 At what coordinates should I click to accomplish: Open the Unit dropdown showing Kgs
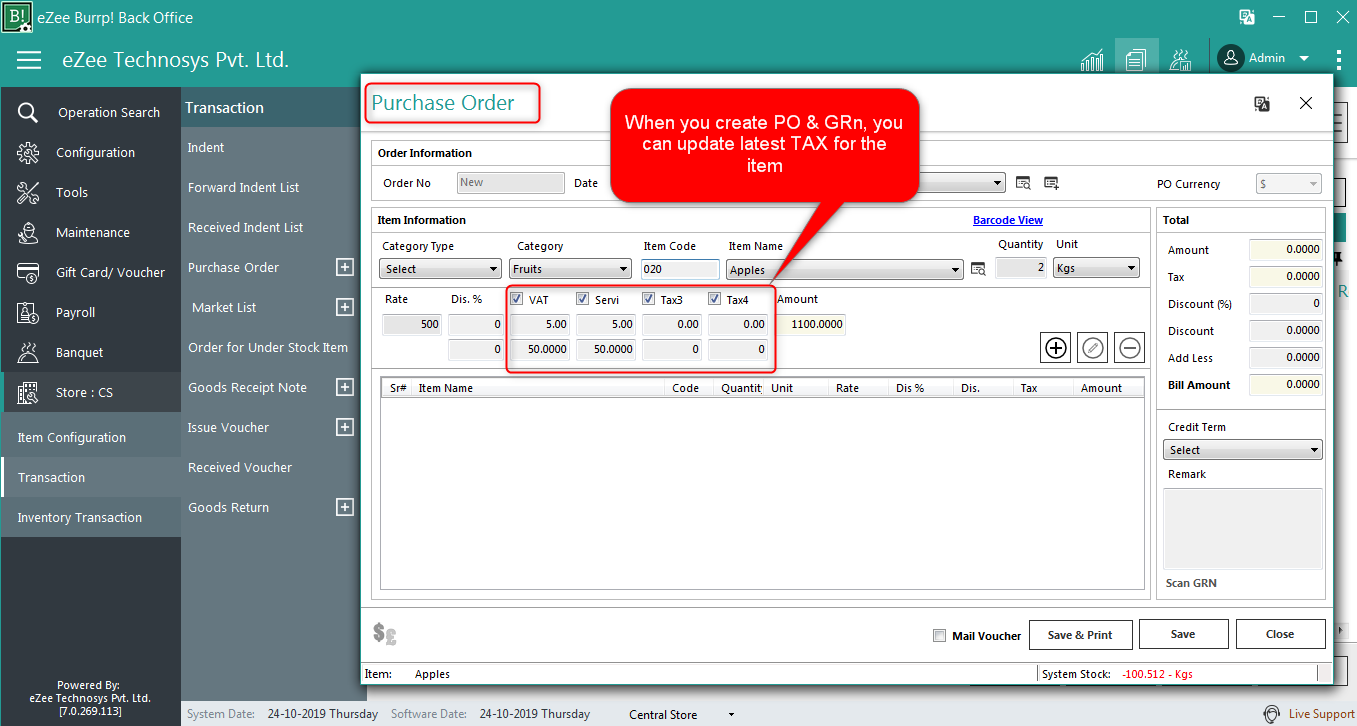1096,268
